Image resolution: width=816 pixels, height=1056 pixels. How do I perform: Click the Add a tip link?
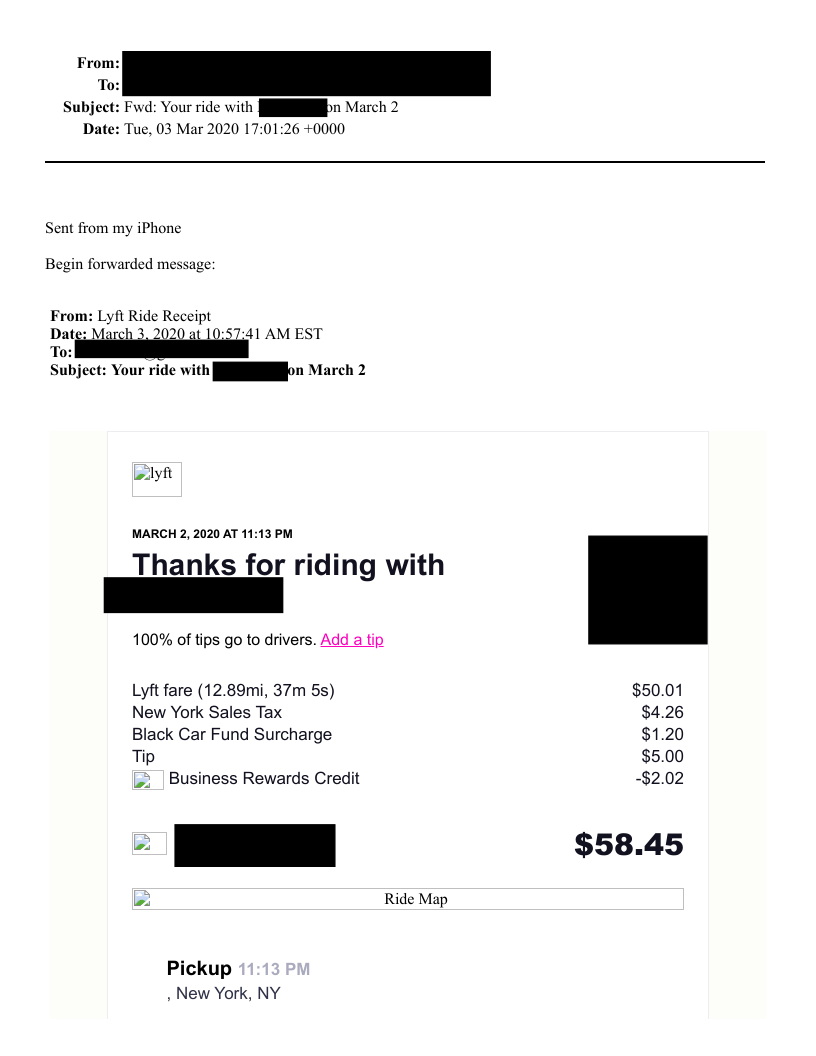(x=352, y=640)
